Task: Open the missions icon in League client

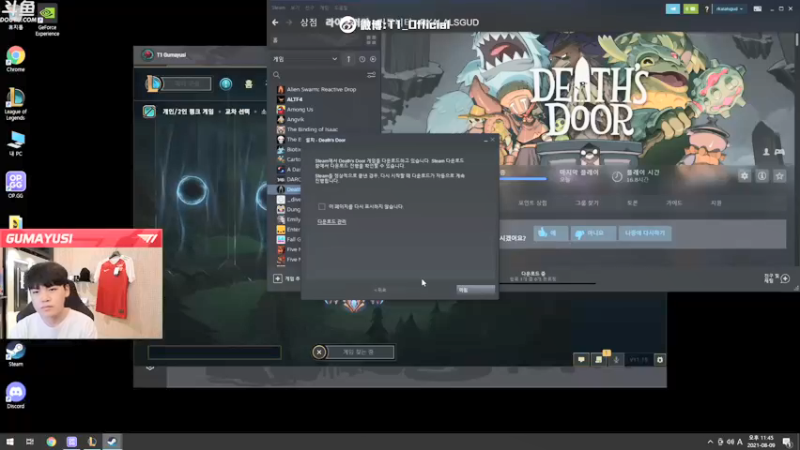Action: (x=598, y=360)
